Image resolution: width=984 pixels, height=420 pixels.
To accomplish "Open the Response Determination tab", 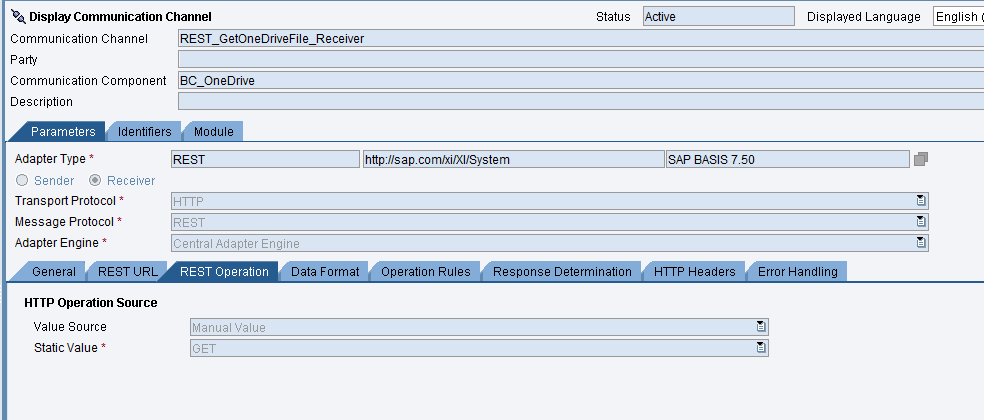I will tap(562, 272).
